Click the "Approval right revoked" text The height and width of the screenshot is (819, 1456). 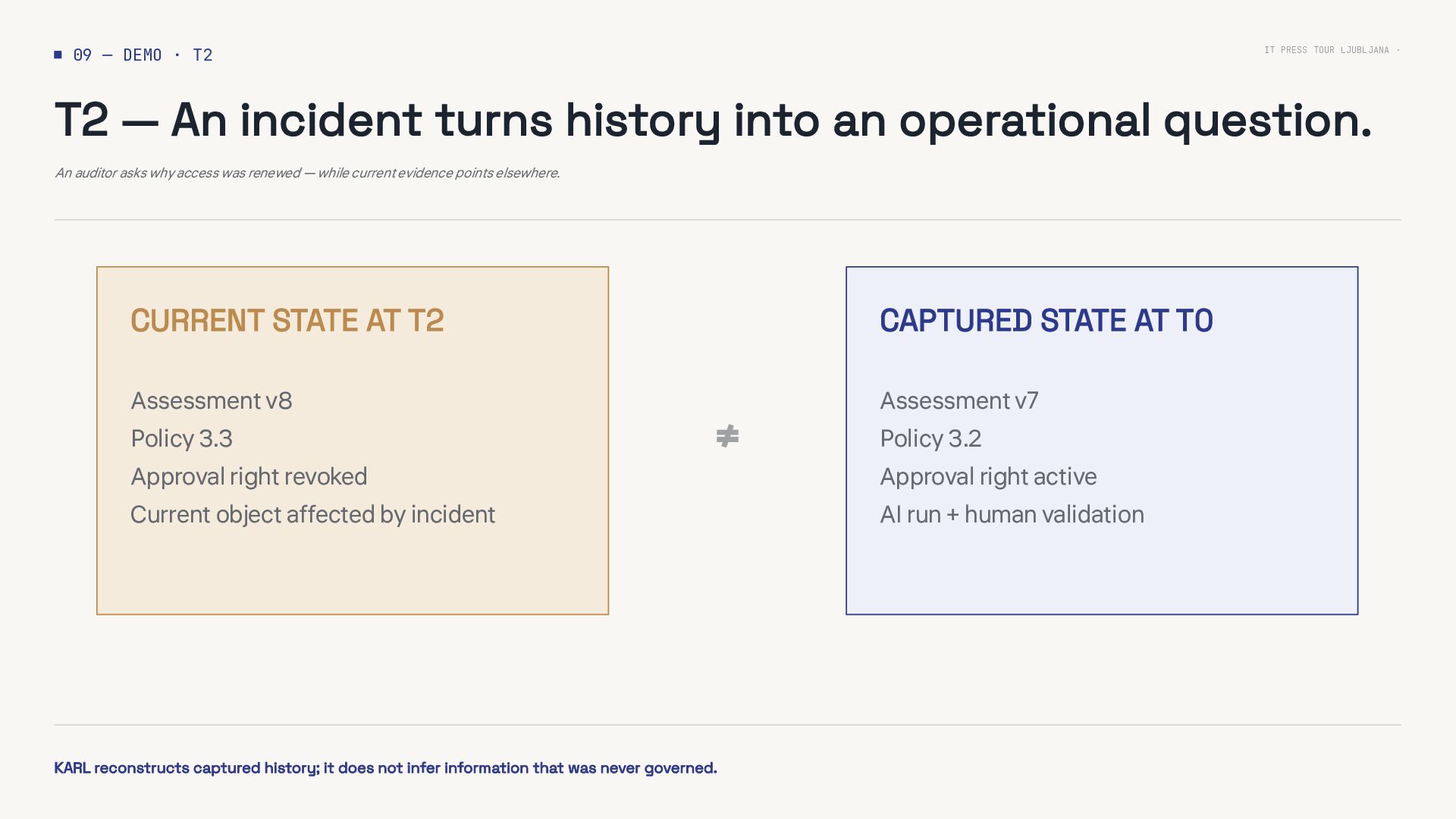(x=249, y=476)
